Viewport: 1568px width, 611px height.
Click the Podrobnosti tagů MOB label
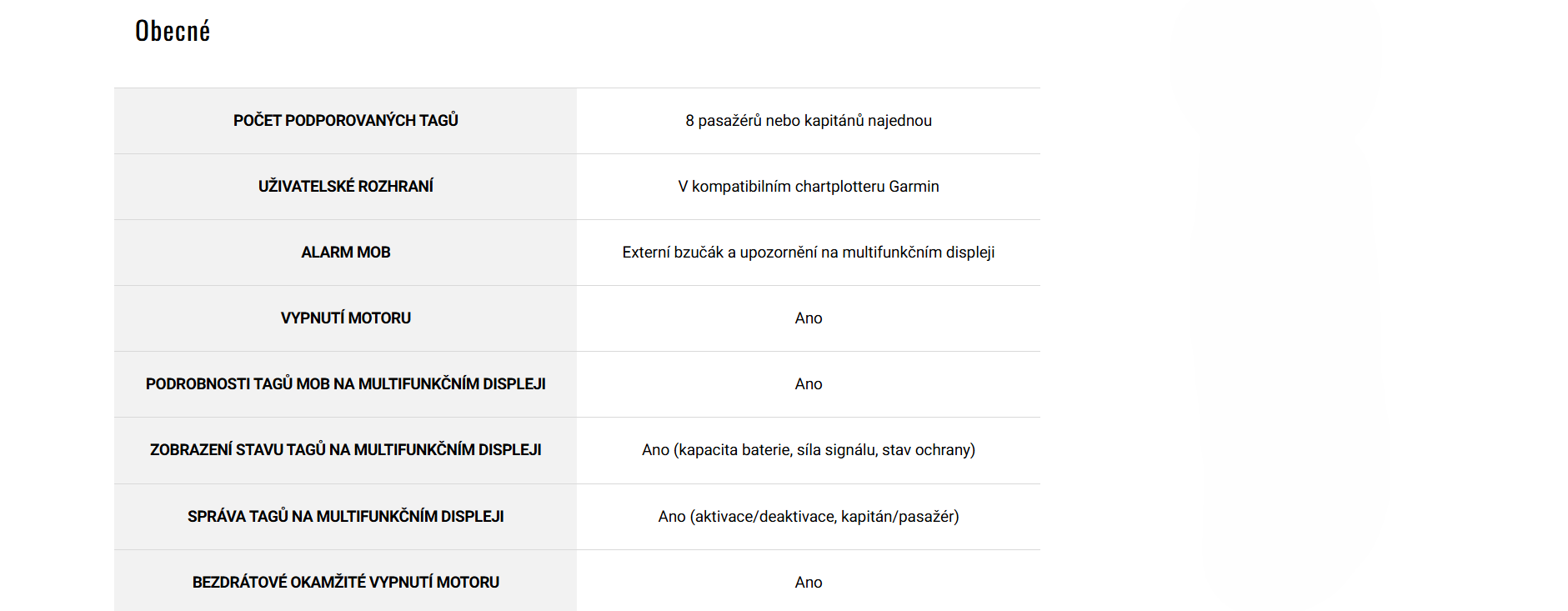[345, 384]
